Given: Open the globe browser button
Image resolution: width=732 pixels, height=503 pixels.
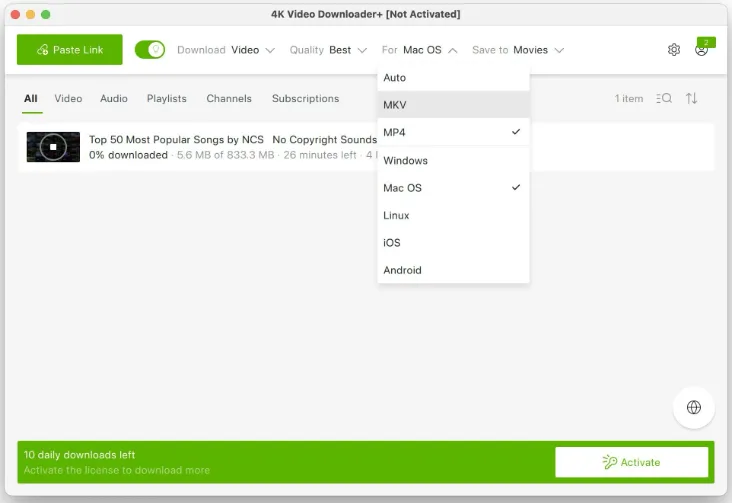Looking at the screenshot, I should point(694,407).
